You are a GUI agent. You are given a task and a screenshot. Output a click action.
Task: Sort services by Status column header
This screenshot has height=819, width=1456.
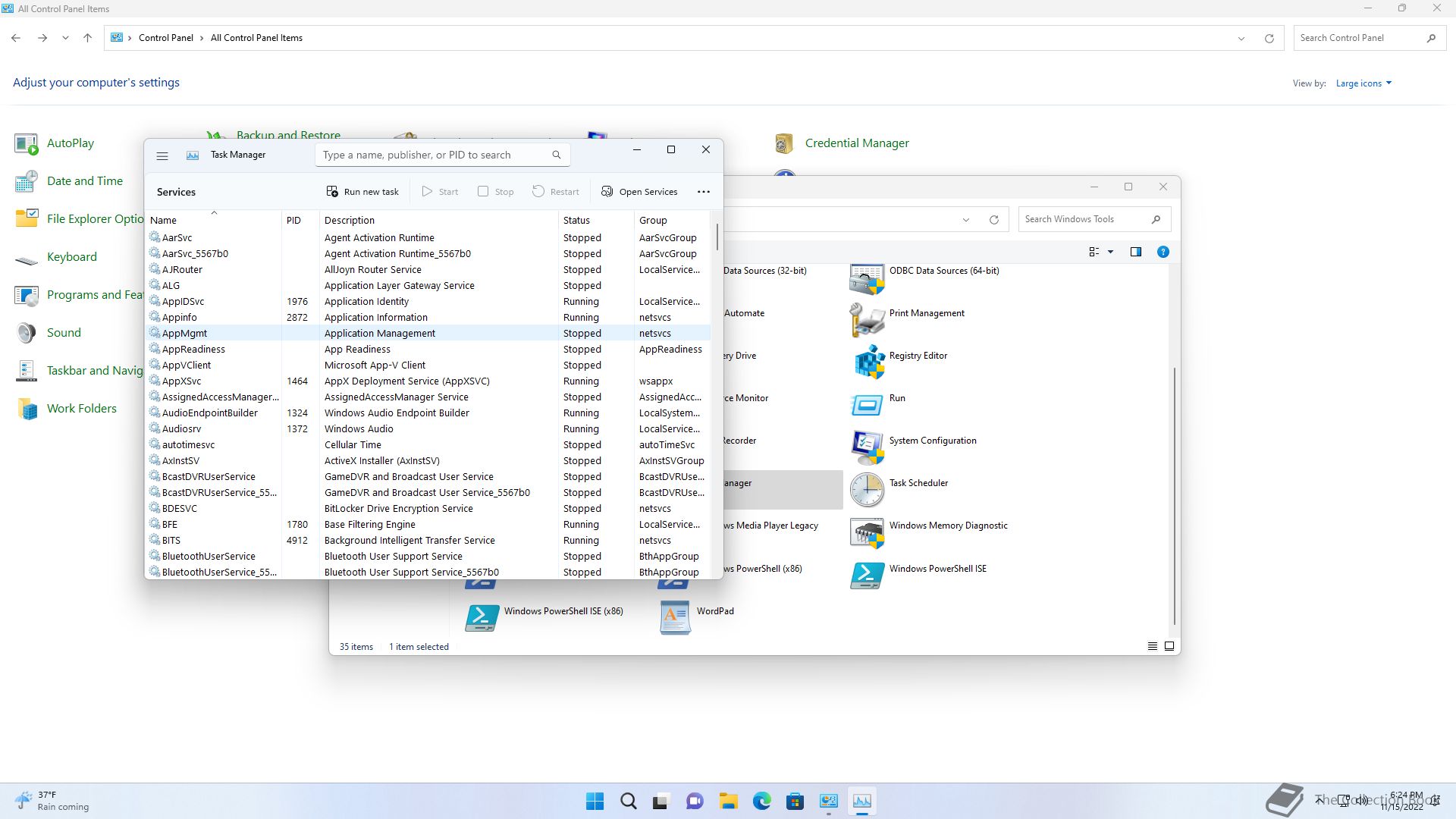coord(596,220)
